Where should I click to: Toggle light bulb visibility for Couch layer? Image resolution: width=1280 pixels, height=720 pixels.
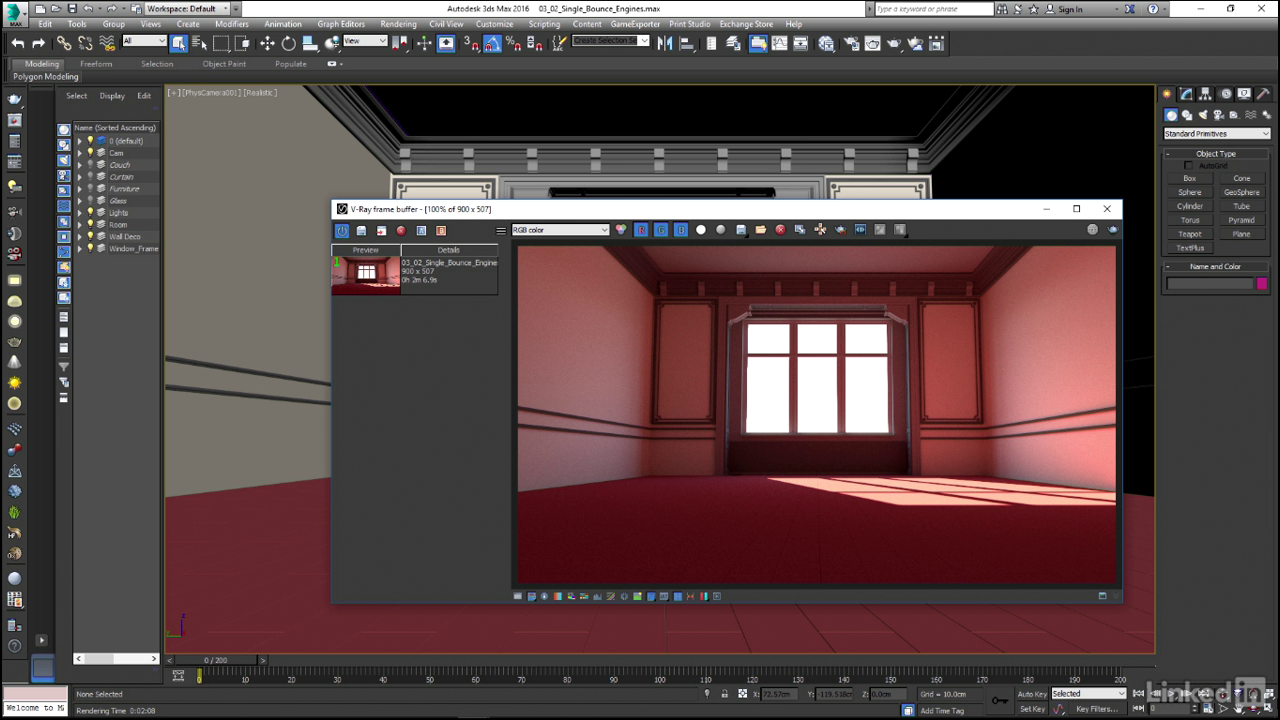(90, 165)
